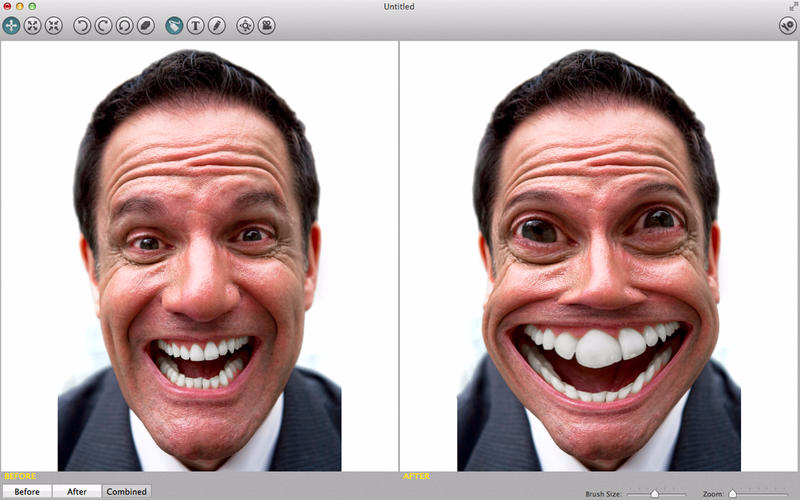
Task: Open settings via wrench icon
Action: pyautogui.click(x=787, y=25)
